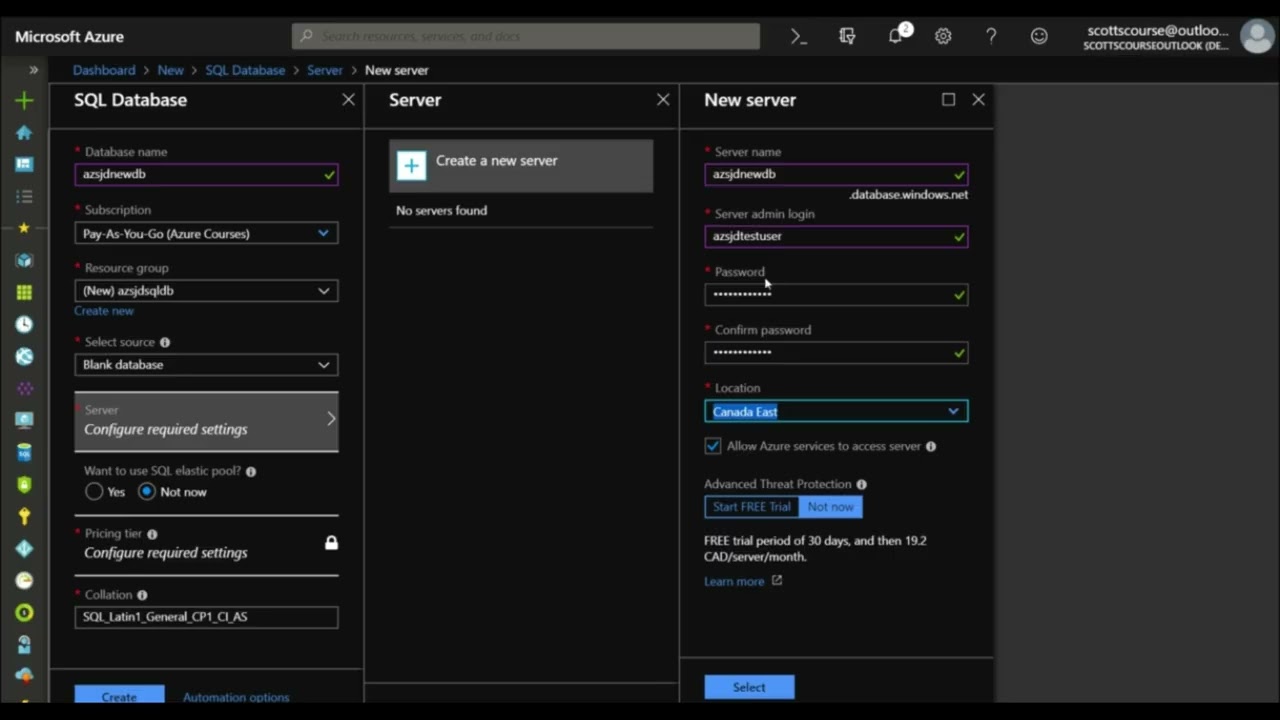Click the info icon beside Advanced Threat Protection

861,484
